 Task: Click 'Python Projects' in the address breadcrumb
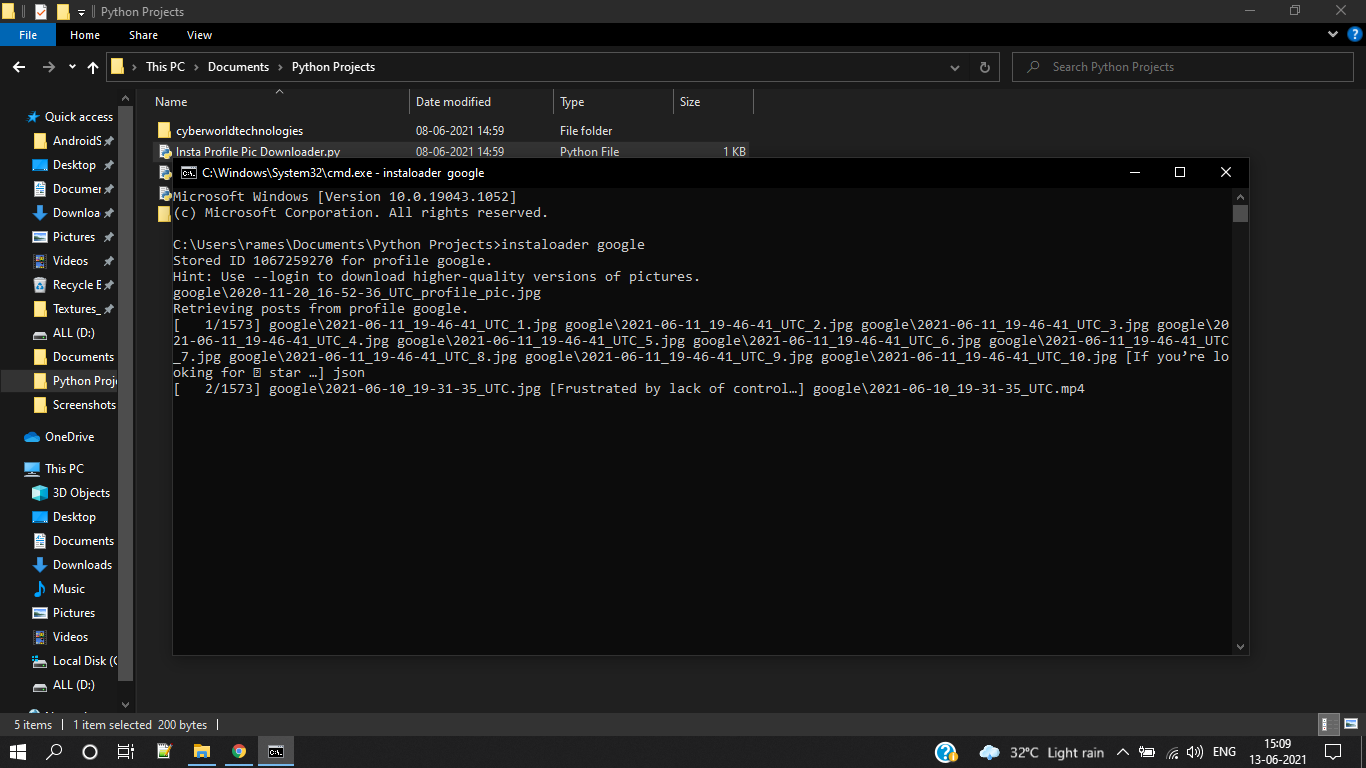pyautogui.click(x=333, y=67)
